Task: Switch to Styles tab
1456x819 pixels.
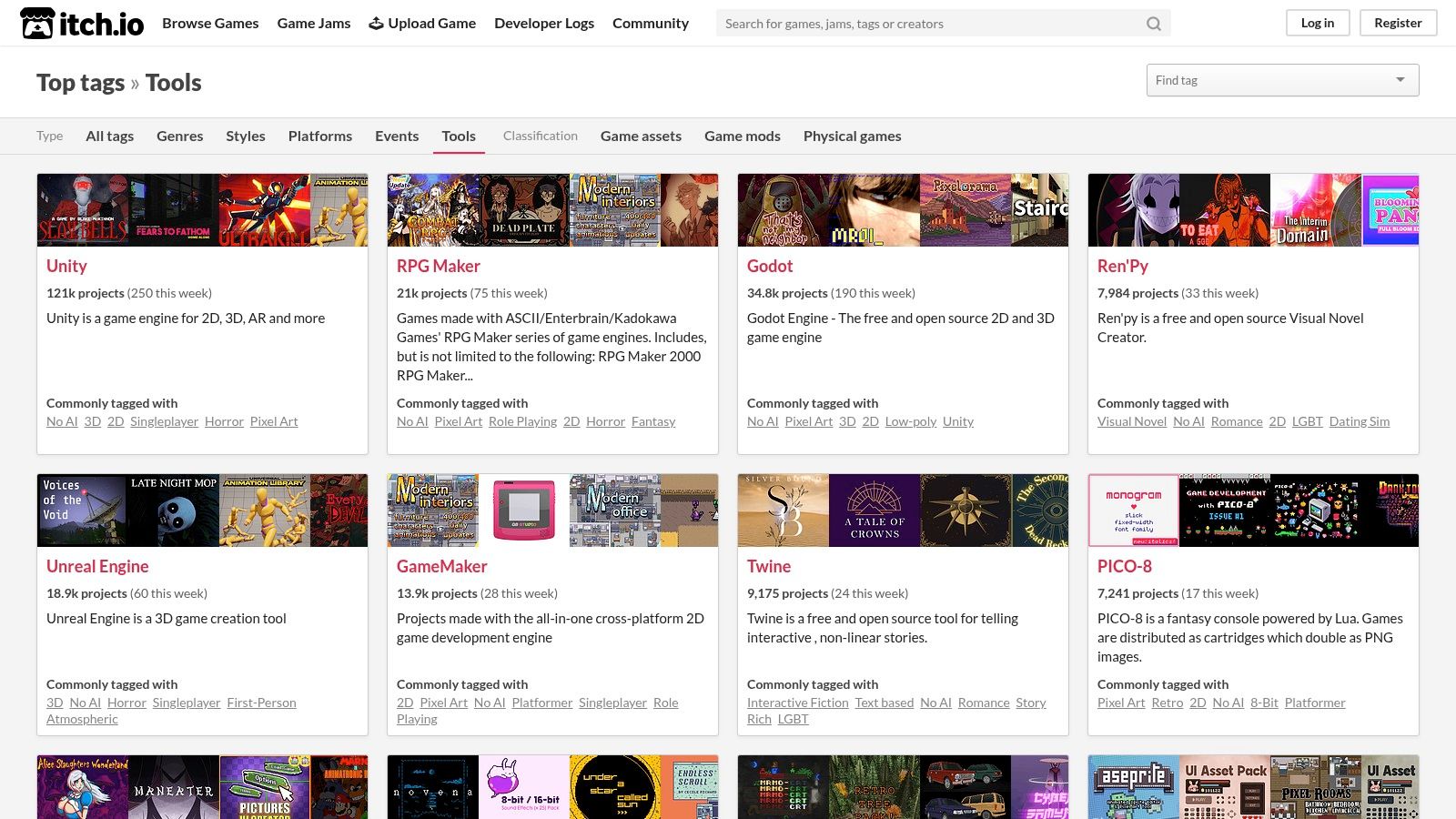Action: 246,136
